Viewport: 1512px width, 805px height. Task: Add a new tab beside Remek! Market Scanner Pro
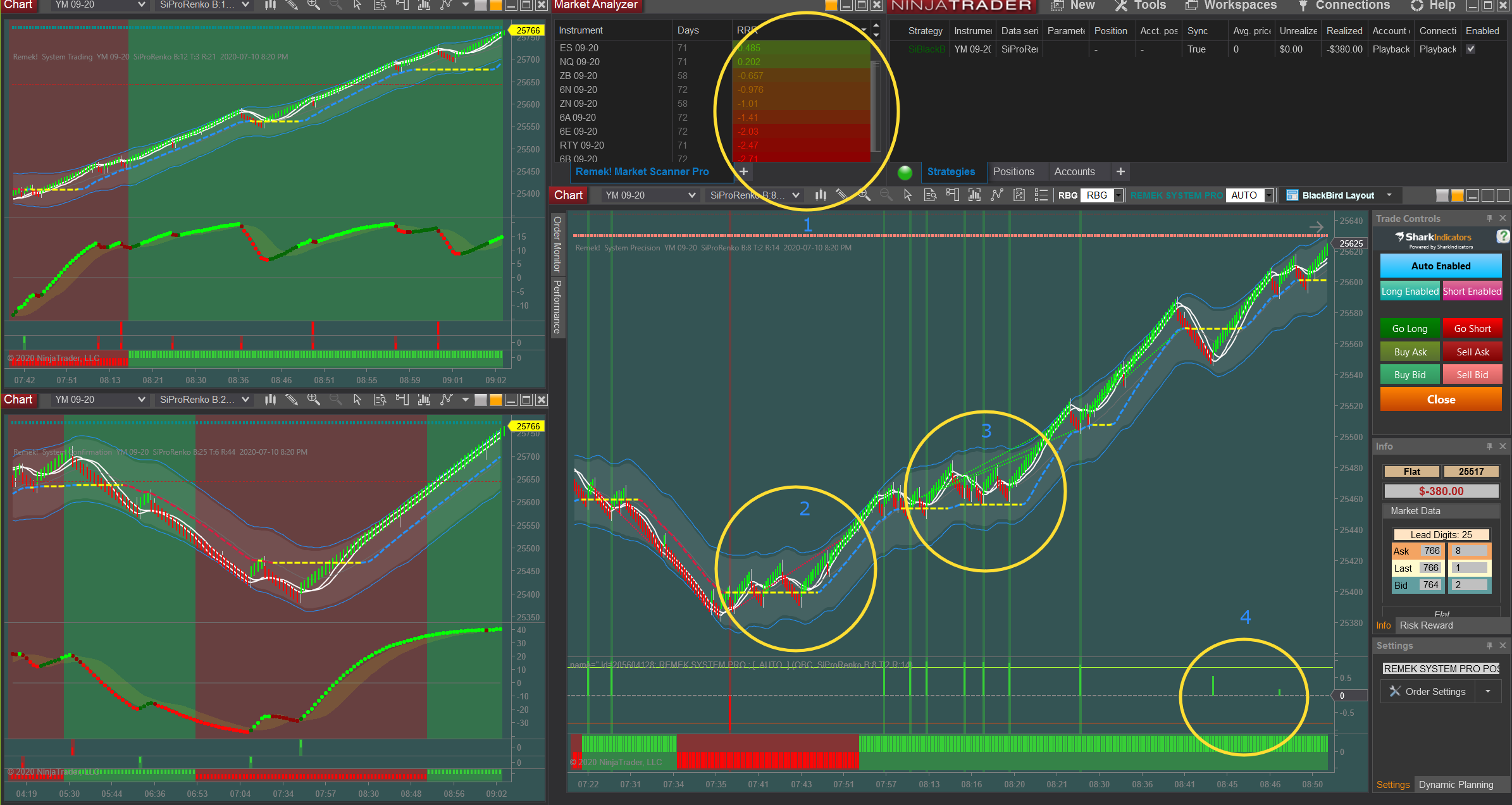(743, 171)
